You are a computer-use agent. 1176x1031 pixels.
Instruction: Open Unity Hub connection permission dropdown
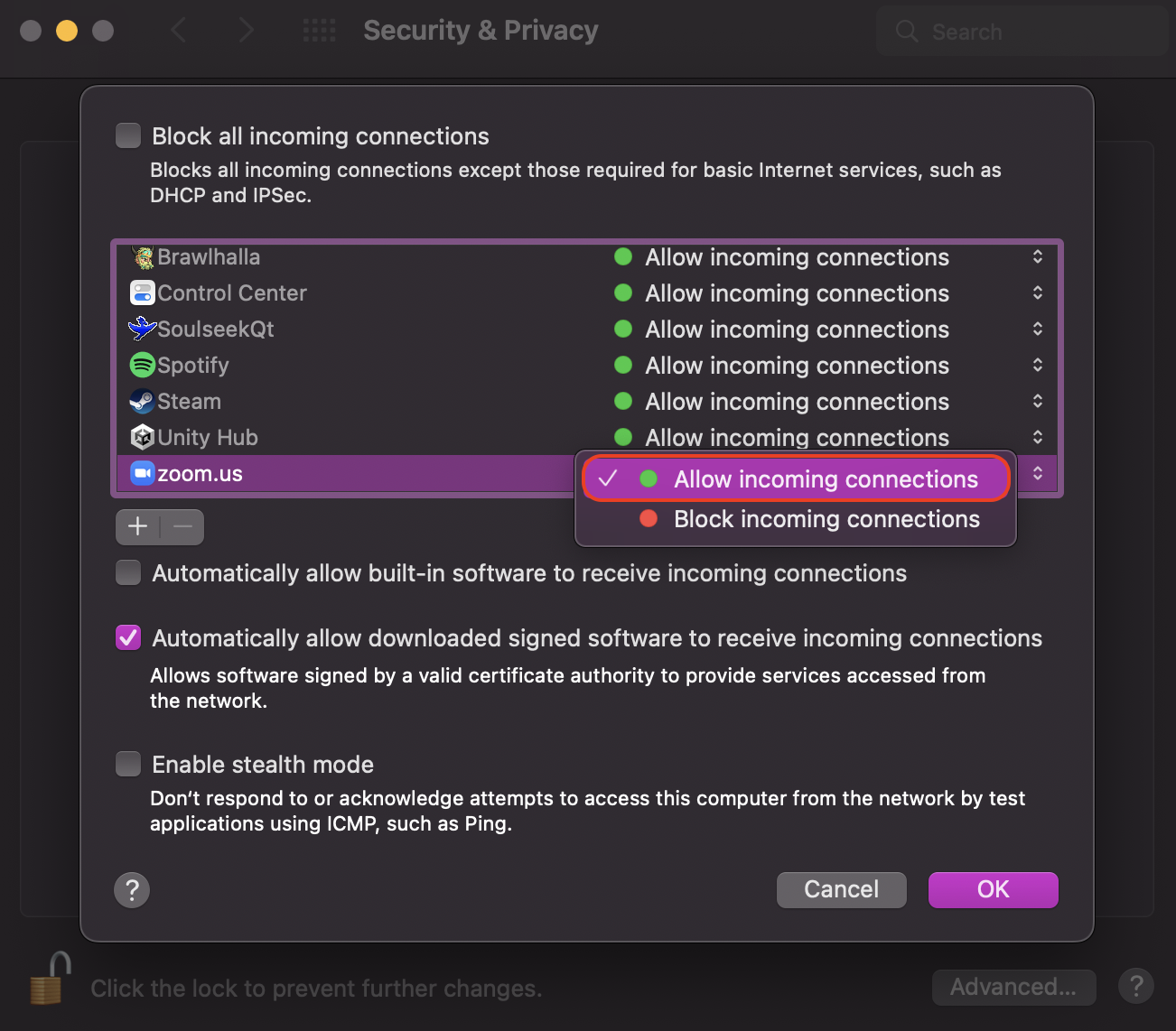(x=1038, y=438)
